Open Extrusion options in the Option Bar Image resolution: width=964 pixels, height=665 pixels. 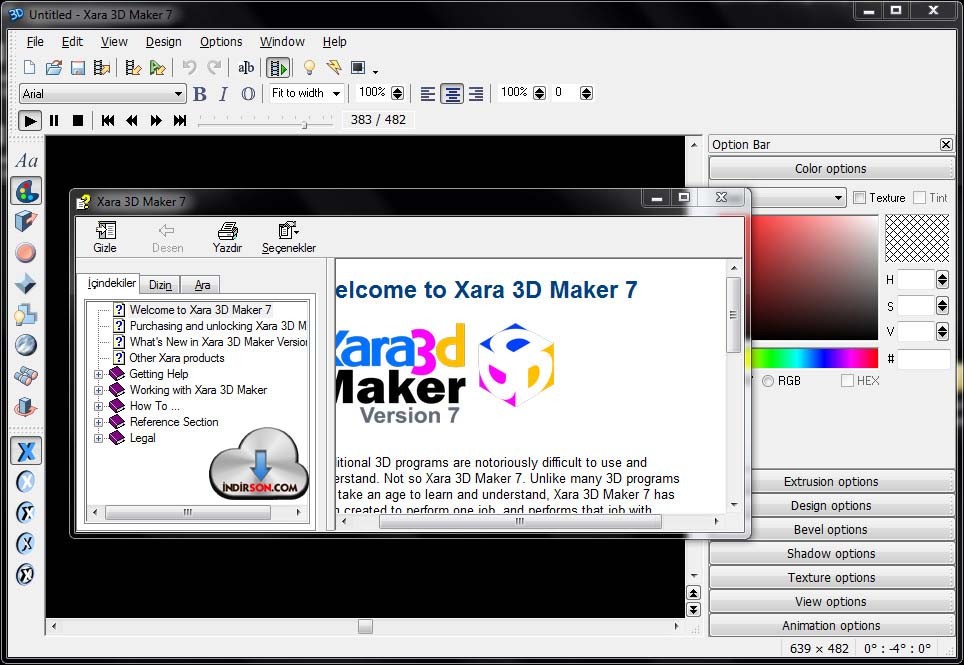click(x=831, y=482)
